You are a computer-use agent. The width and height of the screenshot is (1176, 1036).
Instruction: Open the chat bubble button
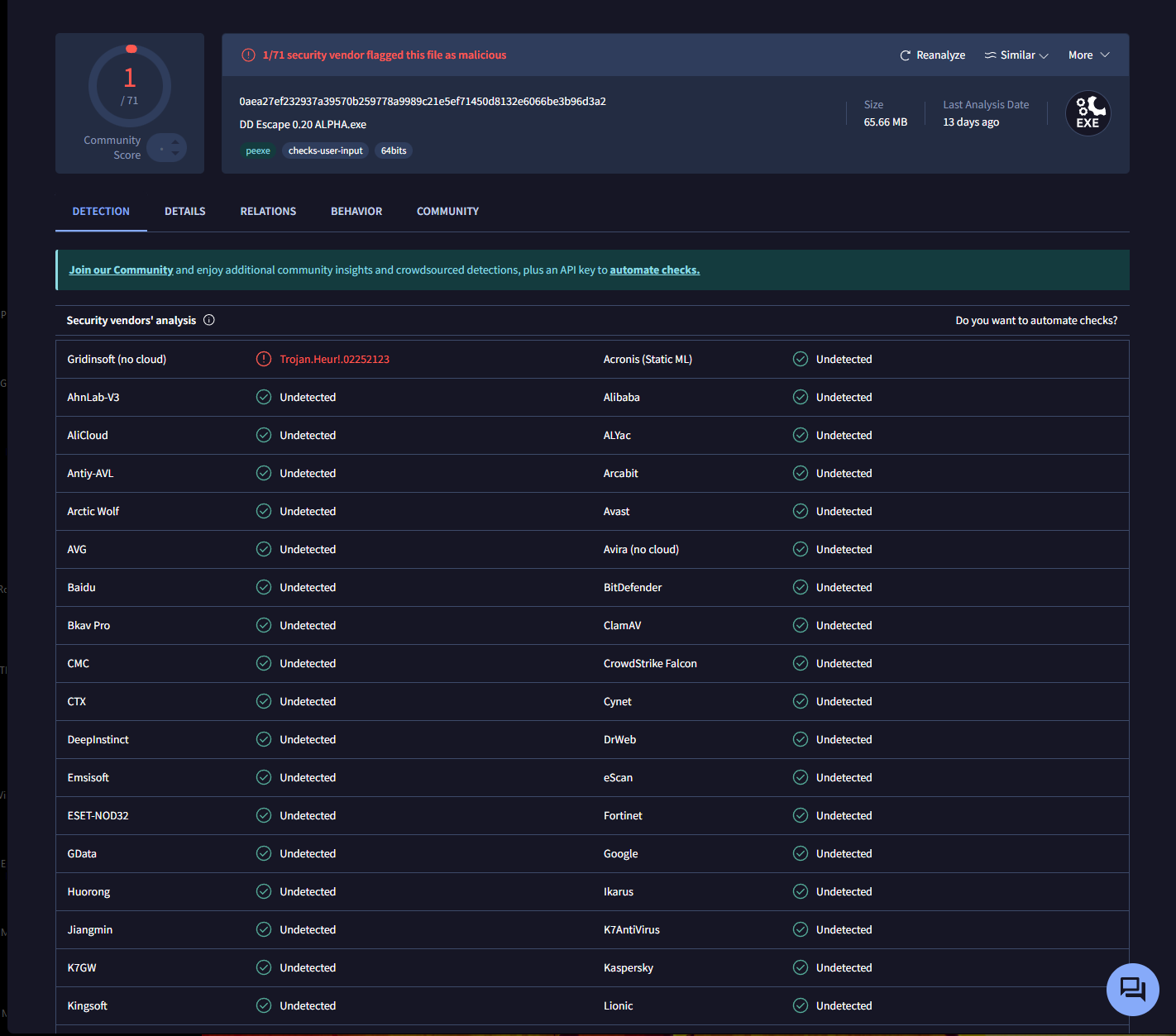tap(1132, 989)
